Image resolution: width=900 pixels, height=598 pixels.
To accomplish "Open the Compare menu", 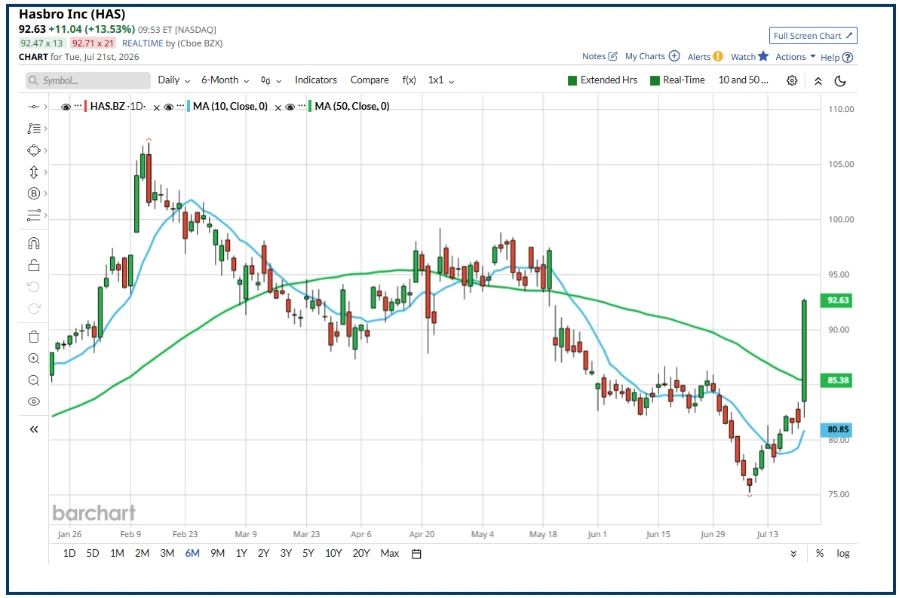I will click(370, 80).
